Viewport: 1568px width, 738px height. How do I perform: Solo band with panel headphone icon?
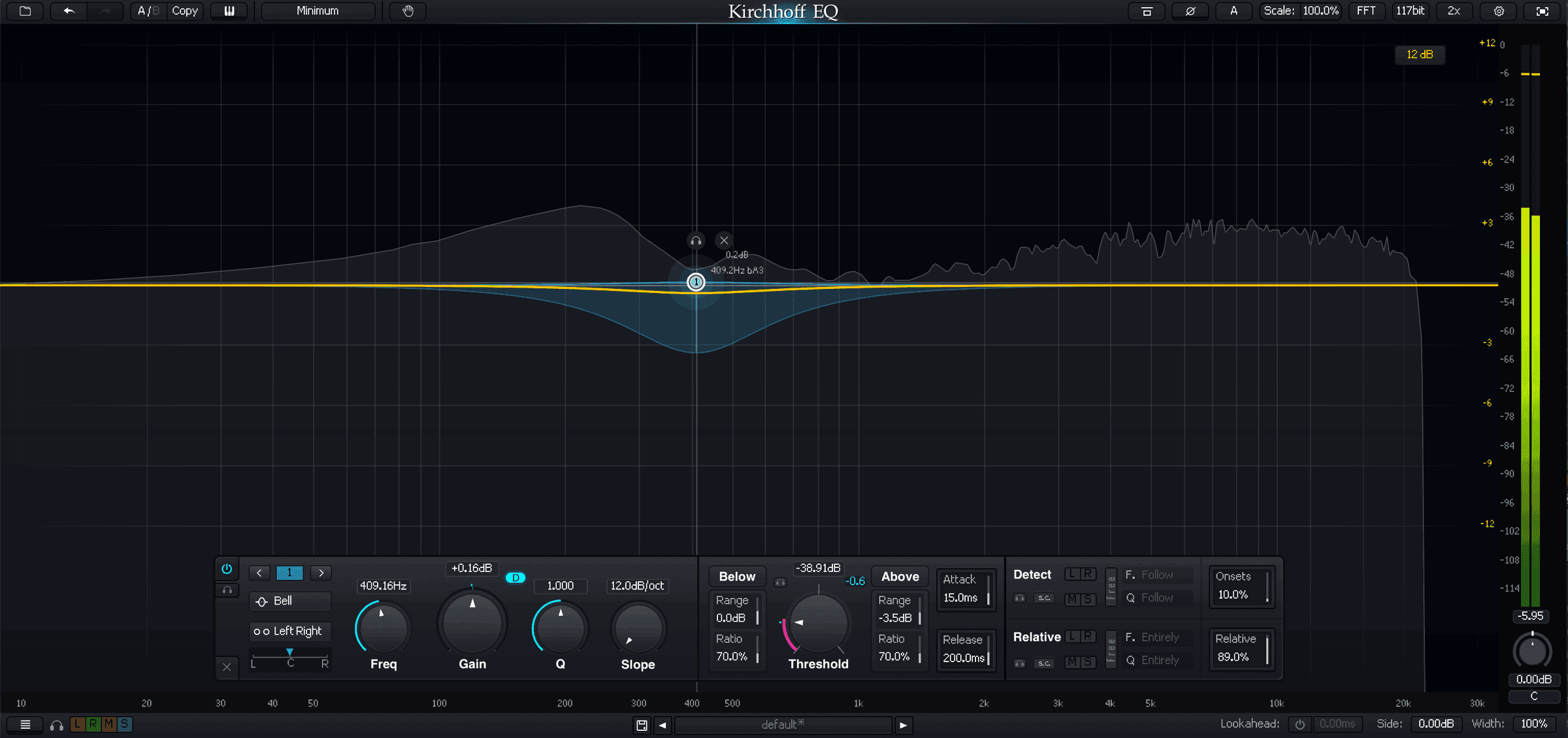click(227, 590)
